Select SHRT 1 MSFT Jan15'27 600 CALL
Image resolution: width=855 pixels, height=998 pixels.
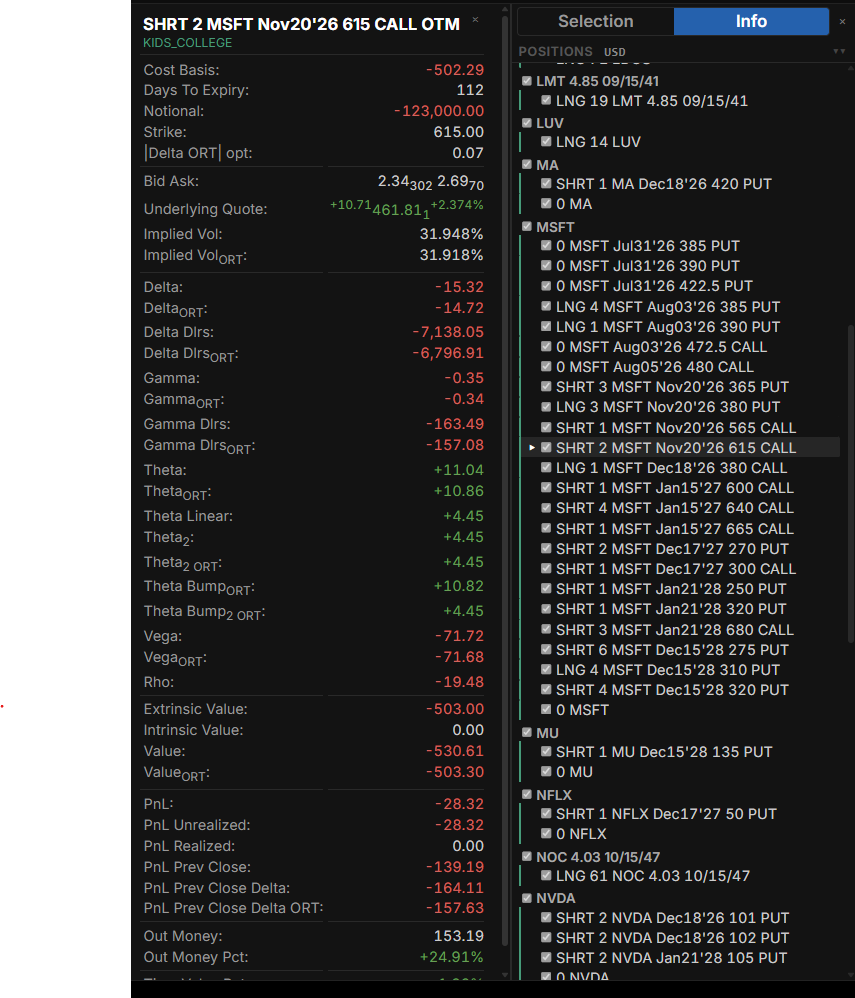coord(675,488)
